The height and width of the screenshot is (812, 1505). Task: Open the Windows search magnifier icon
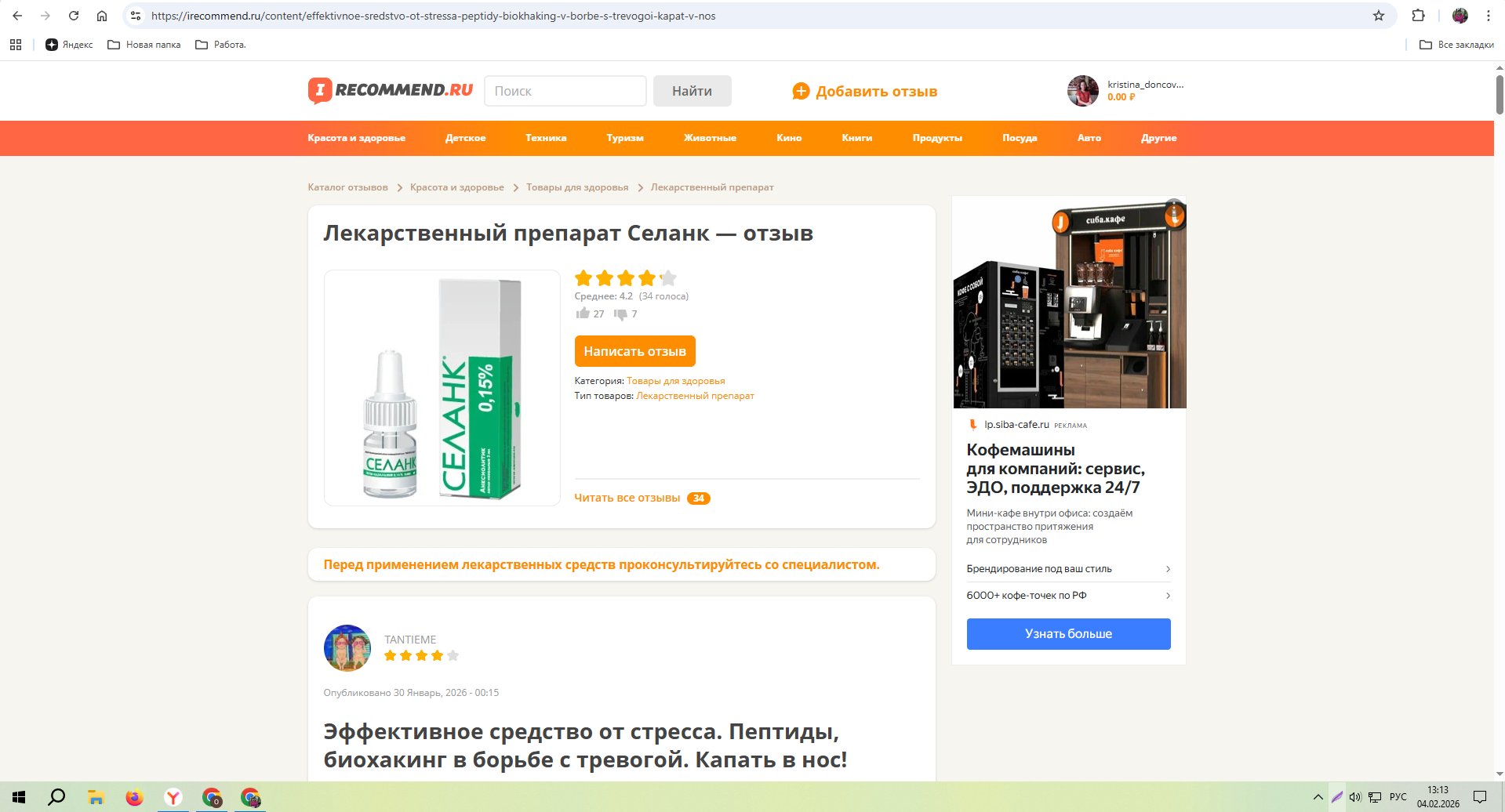pyautogui.click(x=56, y=797)
